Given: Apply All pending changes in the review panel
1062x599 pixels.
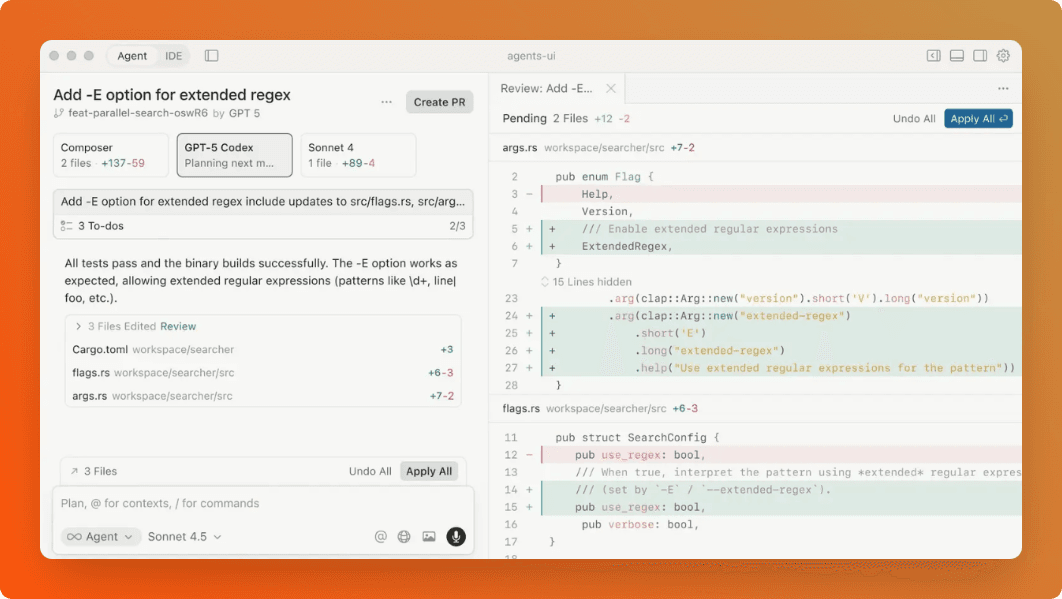Looking at the screenshot, I should (978, 118).
